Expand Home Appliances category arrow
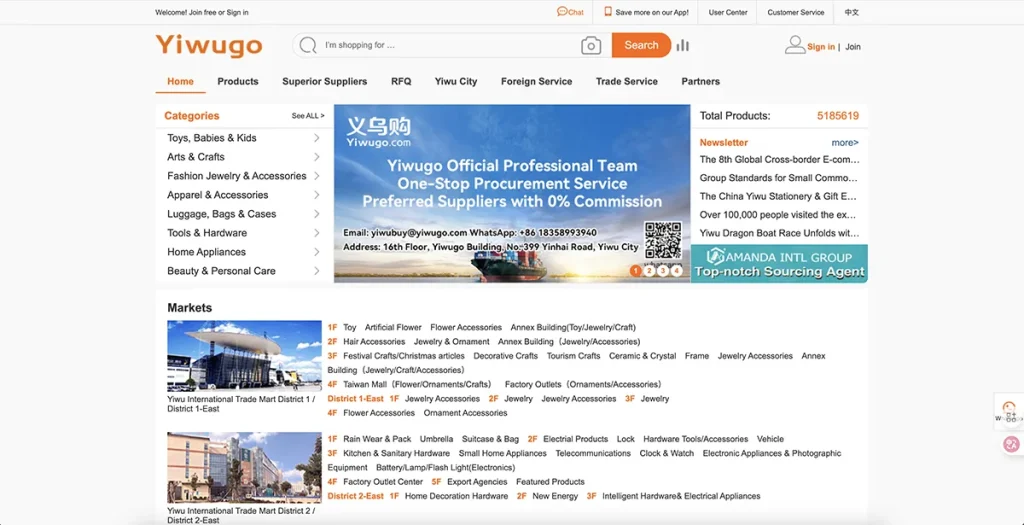Screen dimensions: 1024x525 click(317, 251)
